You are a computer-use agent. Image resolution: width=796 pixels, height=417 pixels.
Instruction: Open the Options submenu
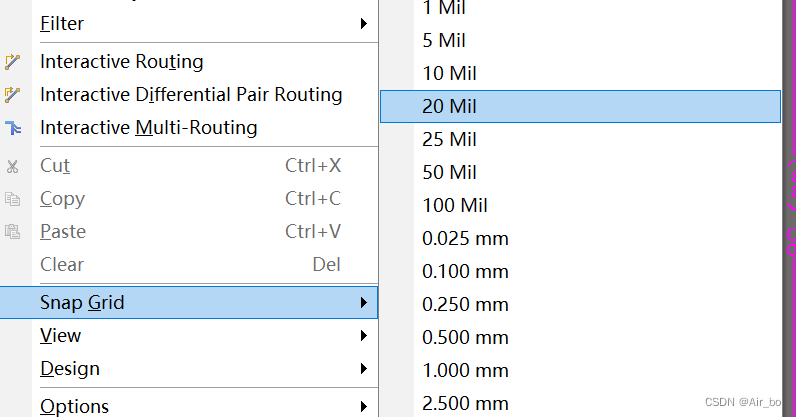(x=75, y=406)
